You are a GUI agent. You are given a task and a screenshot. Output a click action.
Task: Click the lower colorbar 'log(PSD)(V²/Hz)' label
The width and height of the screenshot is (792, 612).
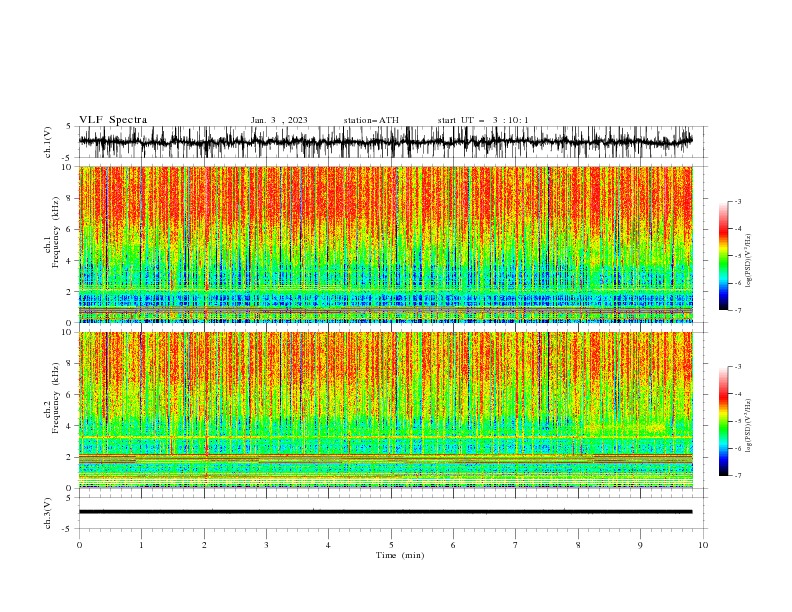tap(748, 426)
